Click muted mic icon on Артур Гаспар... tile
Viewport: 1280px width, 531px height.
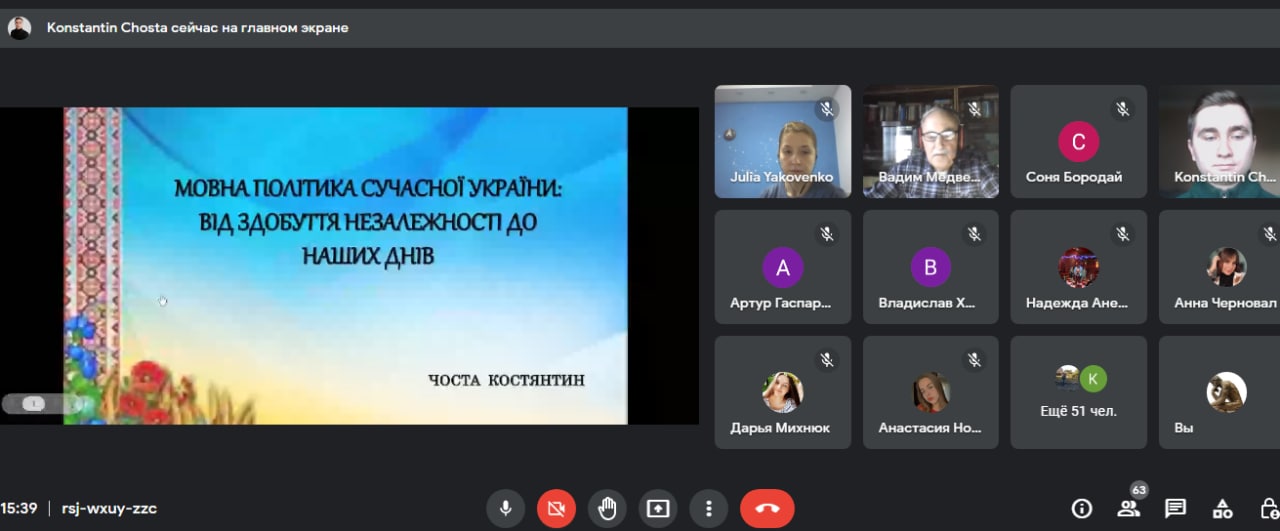826,234
